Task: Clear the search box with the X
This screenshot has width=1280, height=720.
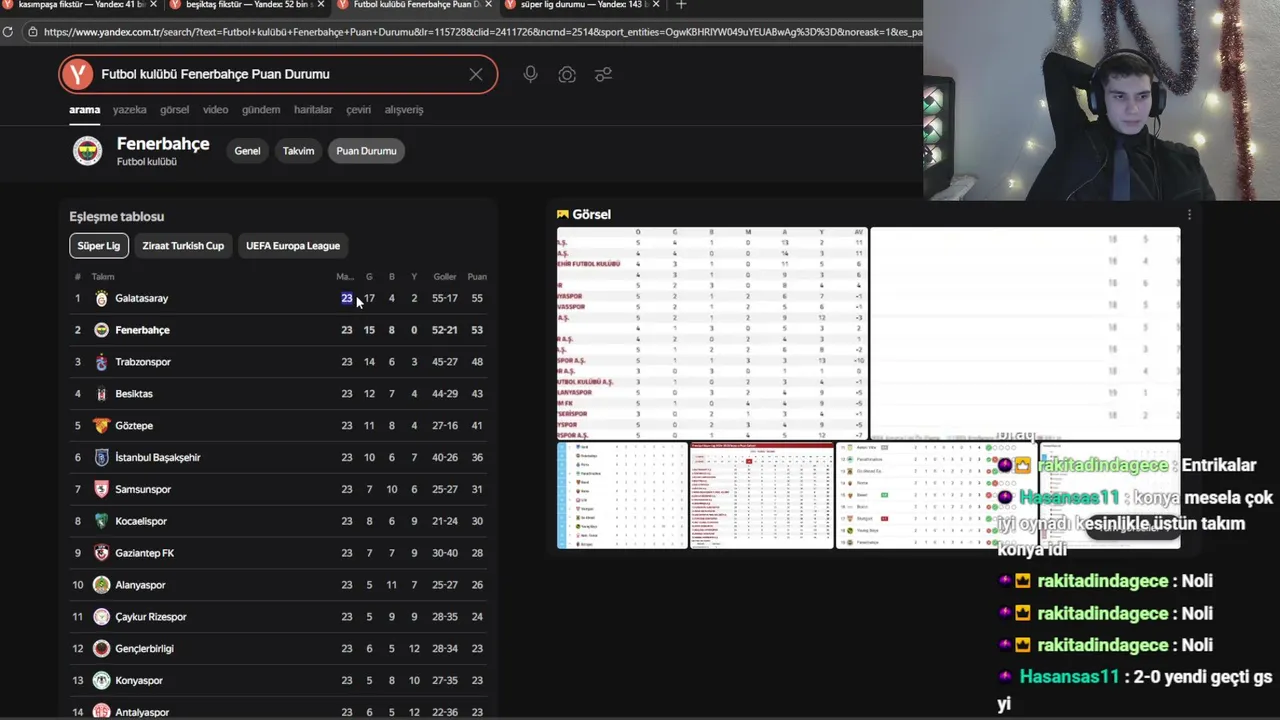Action: pos(476,74)
